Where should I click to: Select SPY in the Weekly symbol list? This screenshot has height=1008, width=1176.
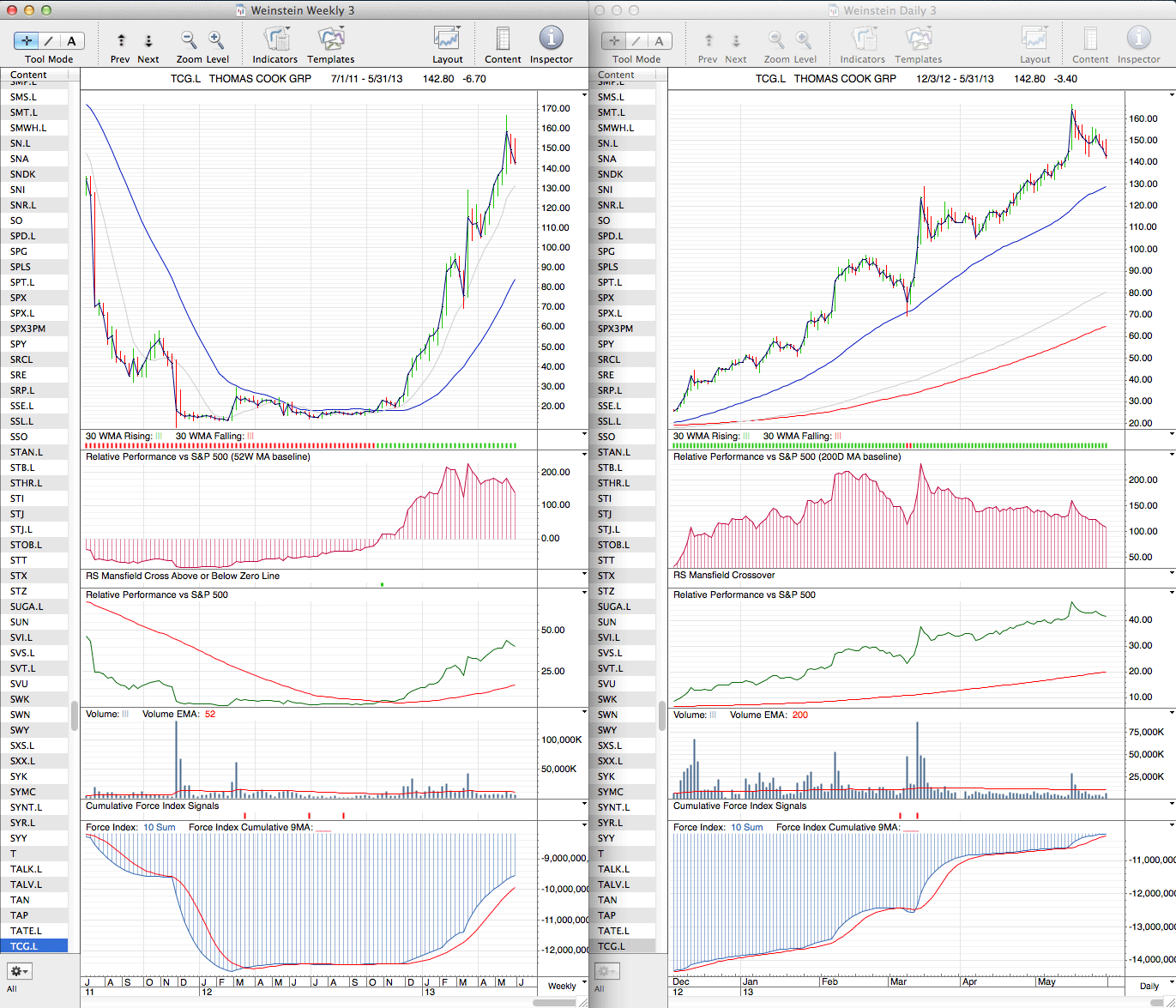[19, 344]
